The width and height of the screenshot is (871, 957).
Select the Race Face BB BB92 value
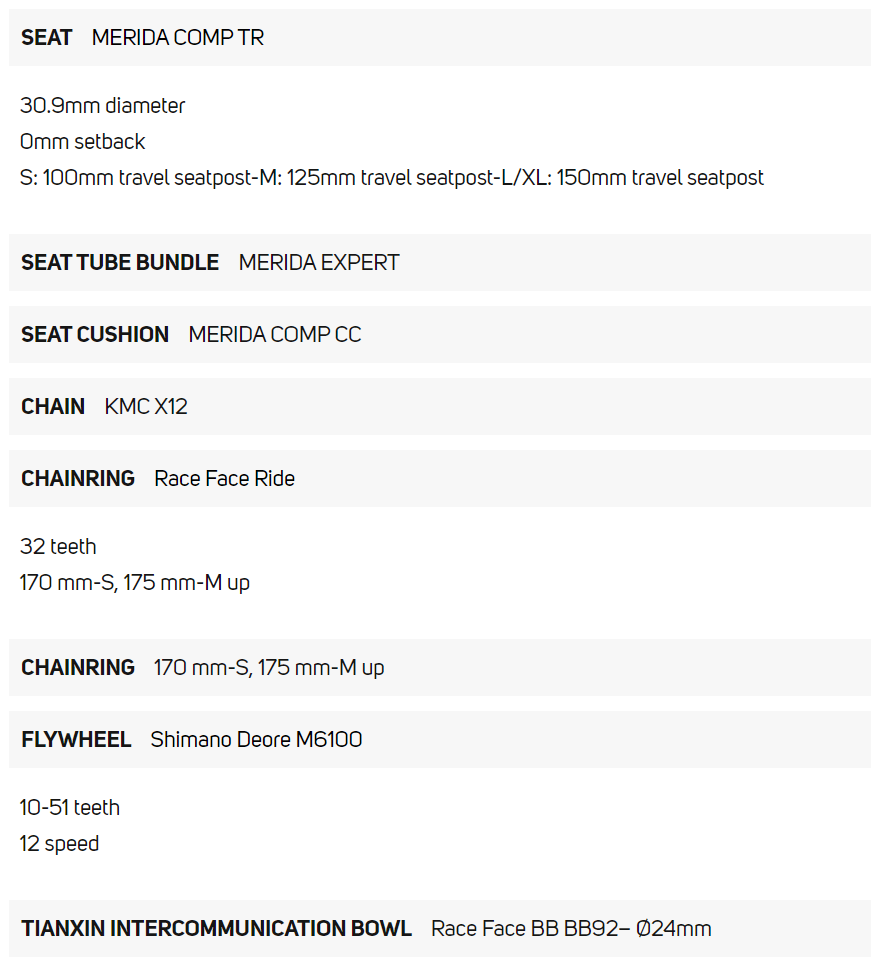571,928
